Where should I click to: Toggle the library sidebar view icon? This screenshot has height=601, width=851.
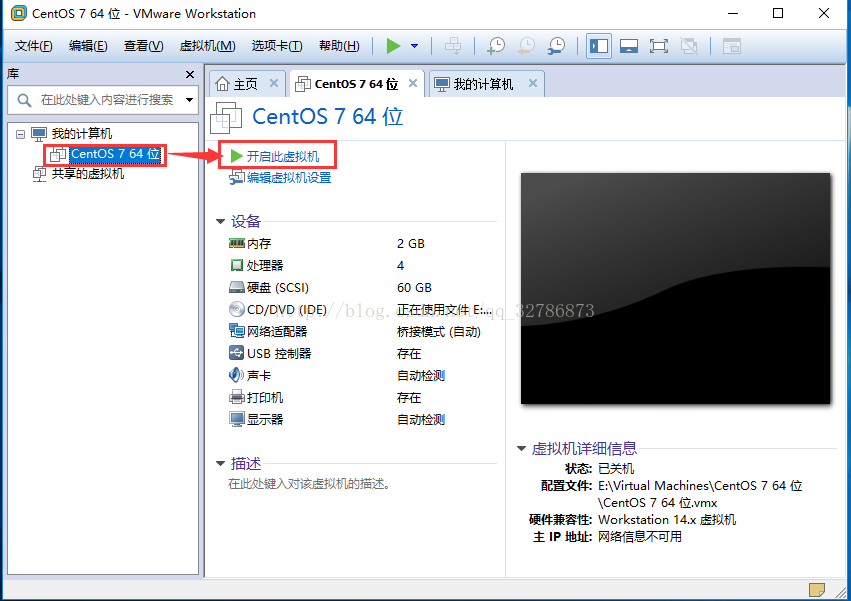tap(599, 46)
